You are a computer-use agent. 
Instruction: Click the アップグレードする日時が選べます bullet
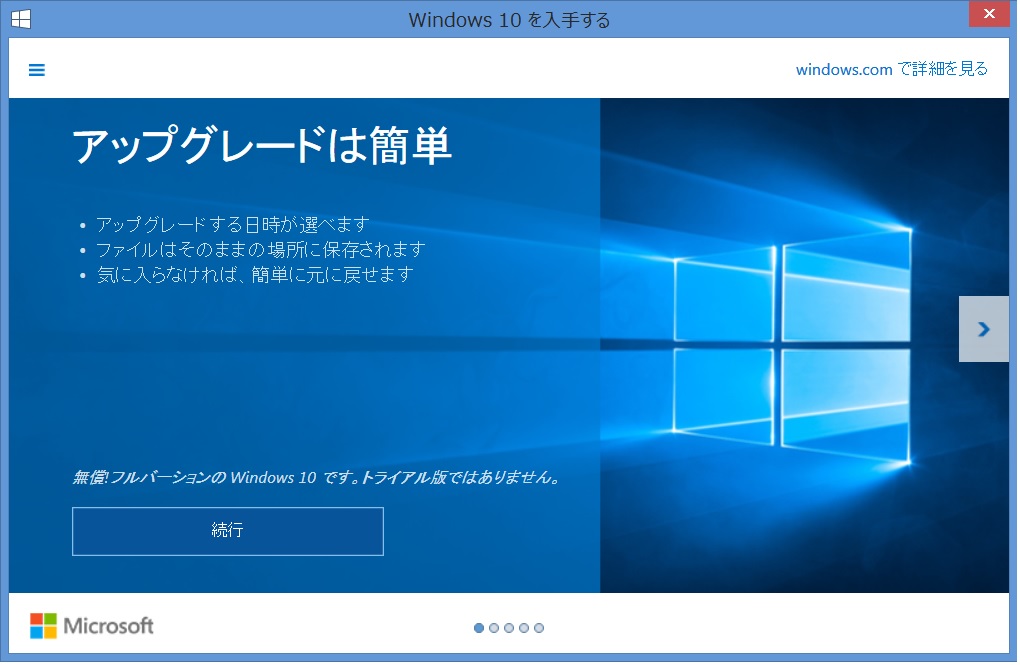point(232,224)
